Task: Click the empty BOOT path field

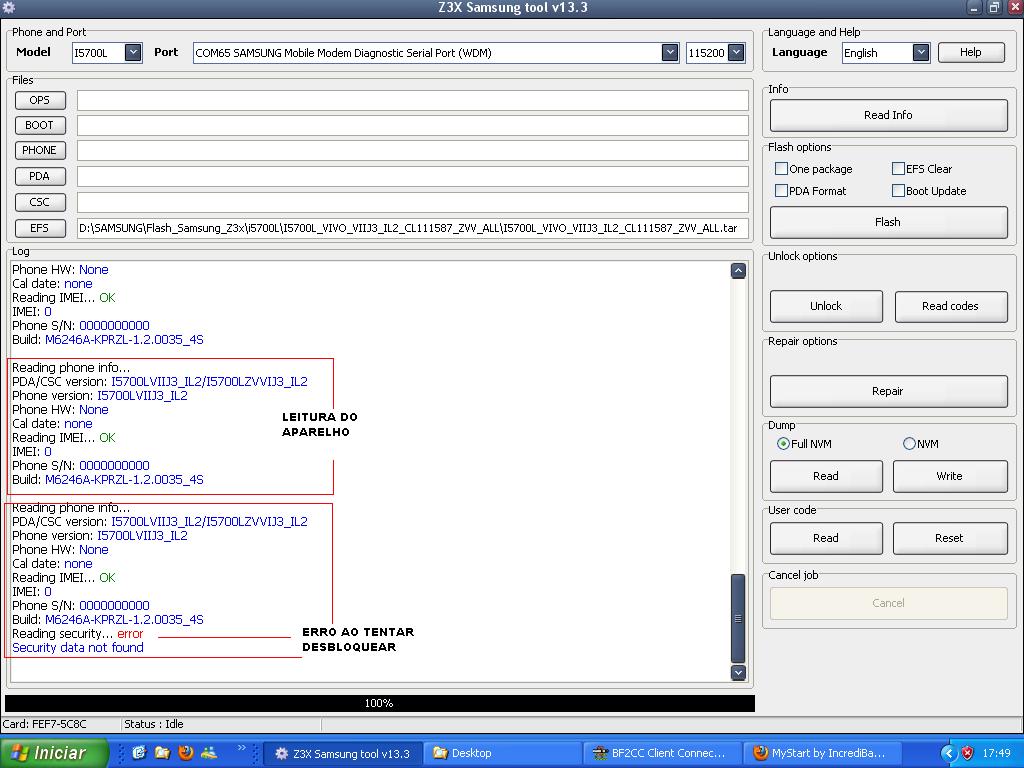Action: pos(413,125)
